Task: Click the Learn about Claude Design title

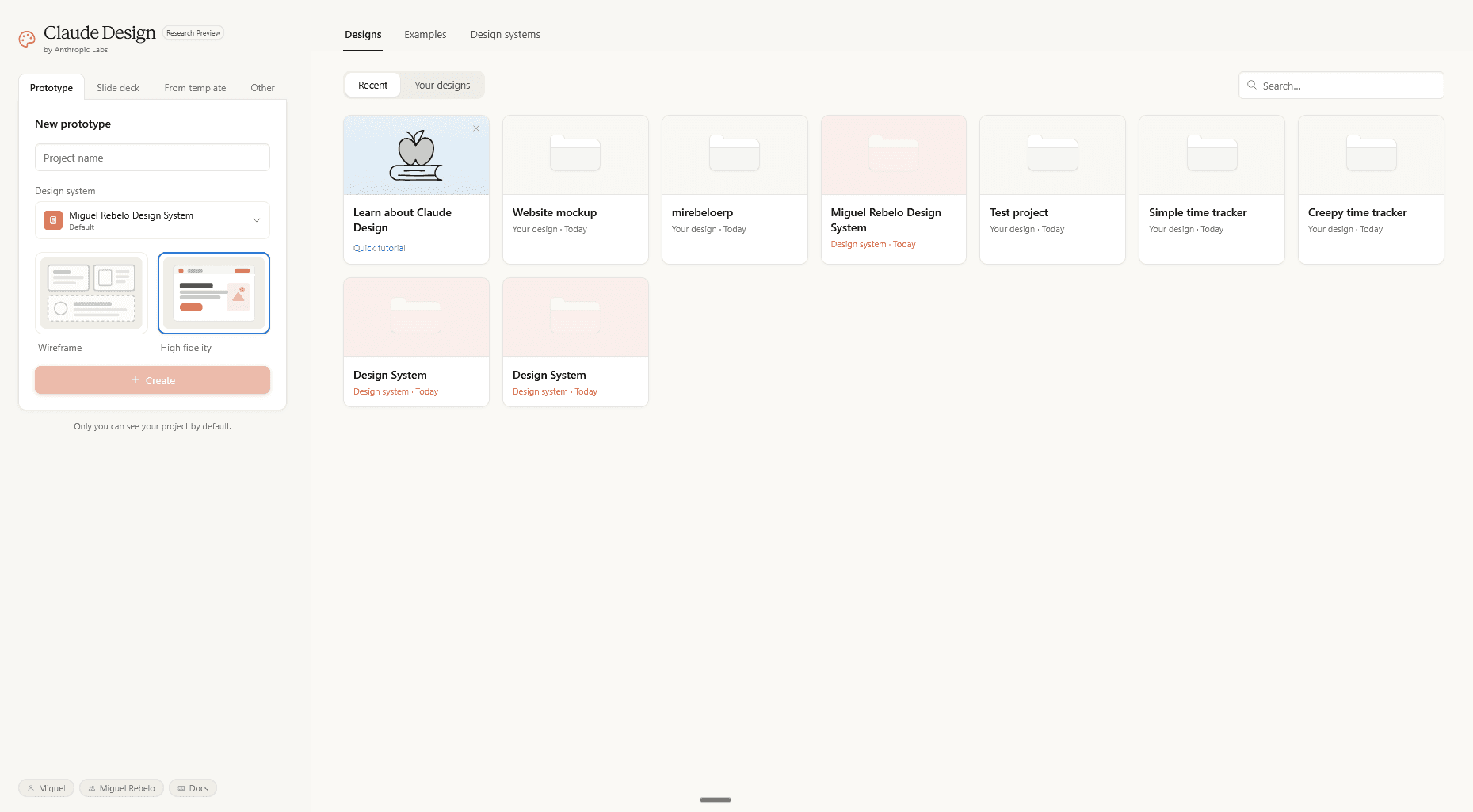Action: click(403, 220)
